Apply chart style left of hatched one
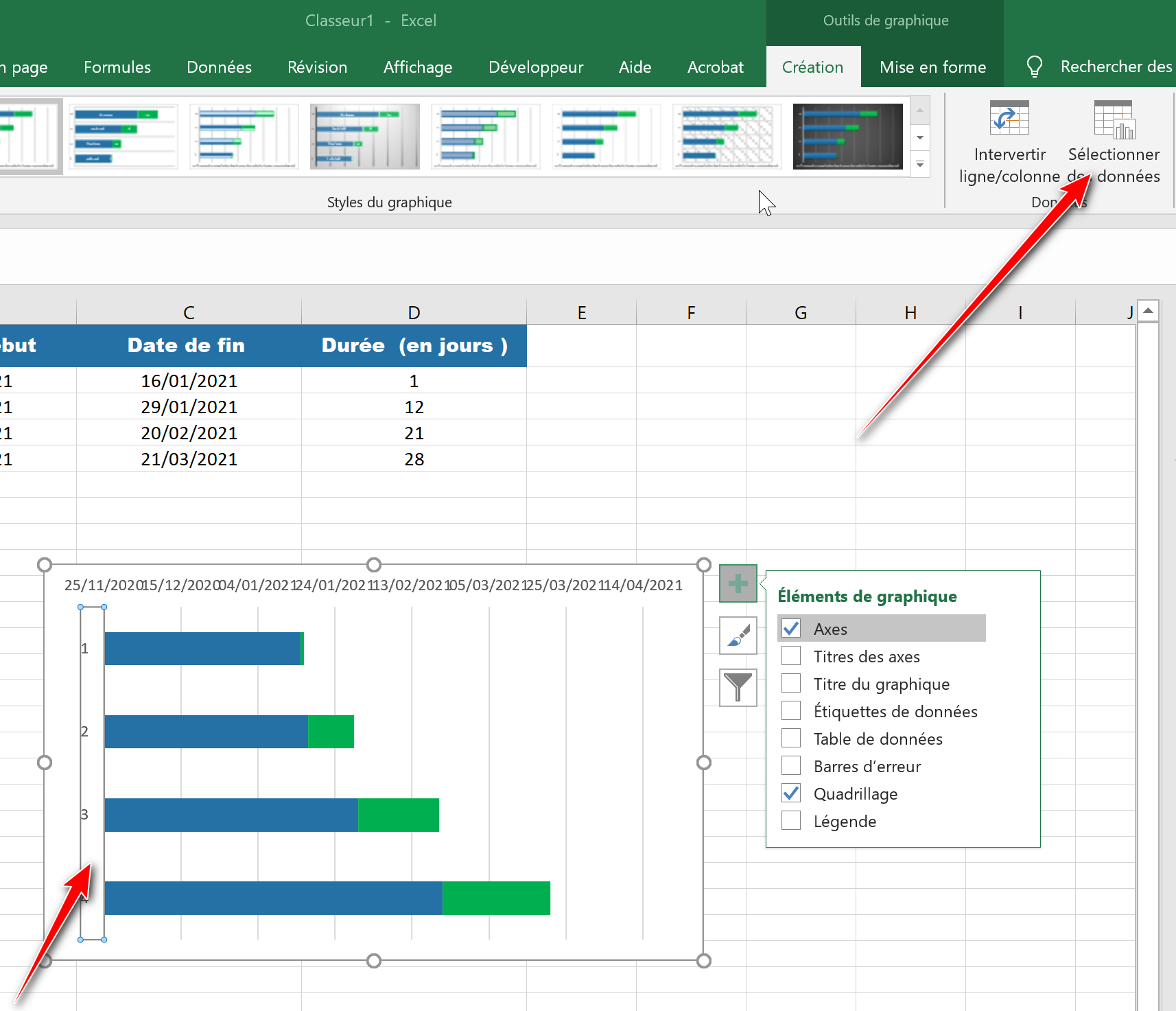 point(606,137)
